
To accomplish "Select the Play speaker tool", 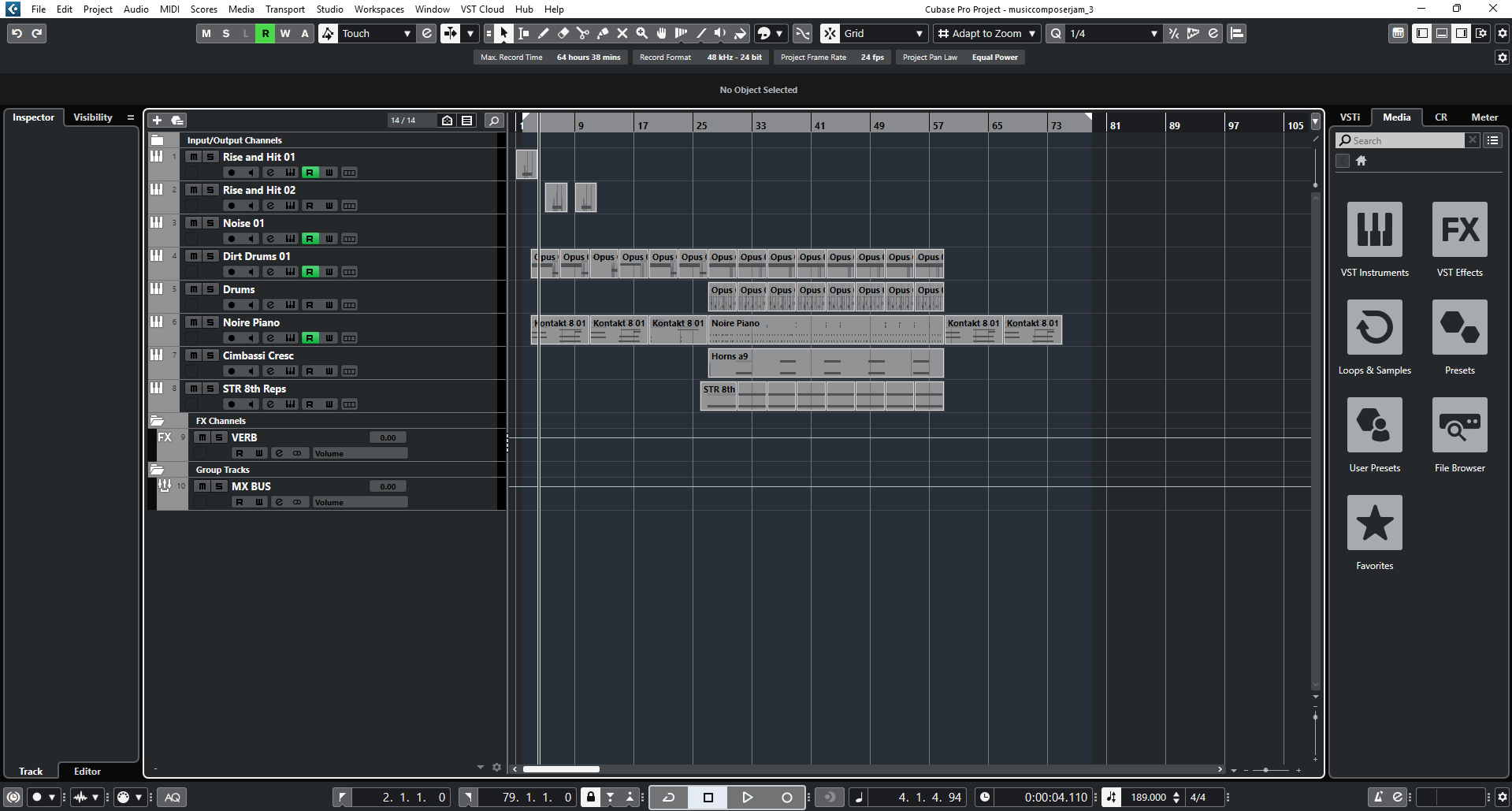I will point(721,33).
